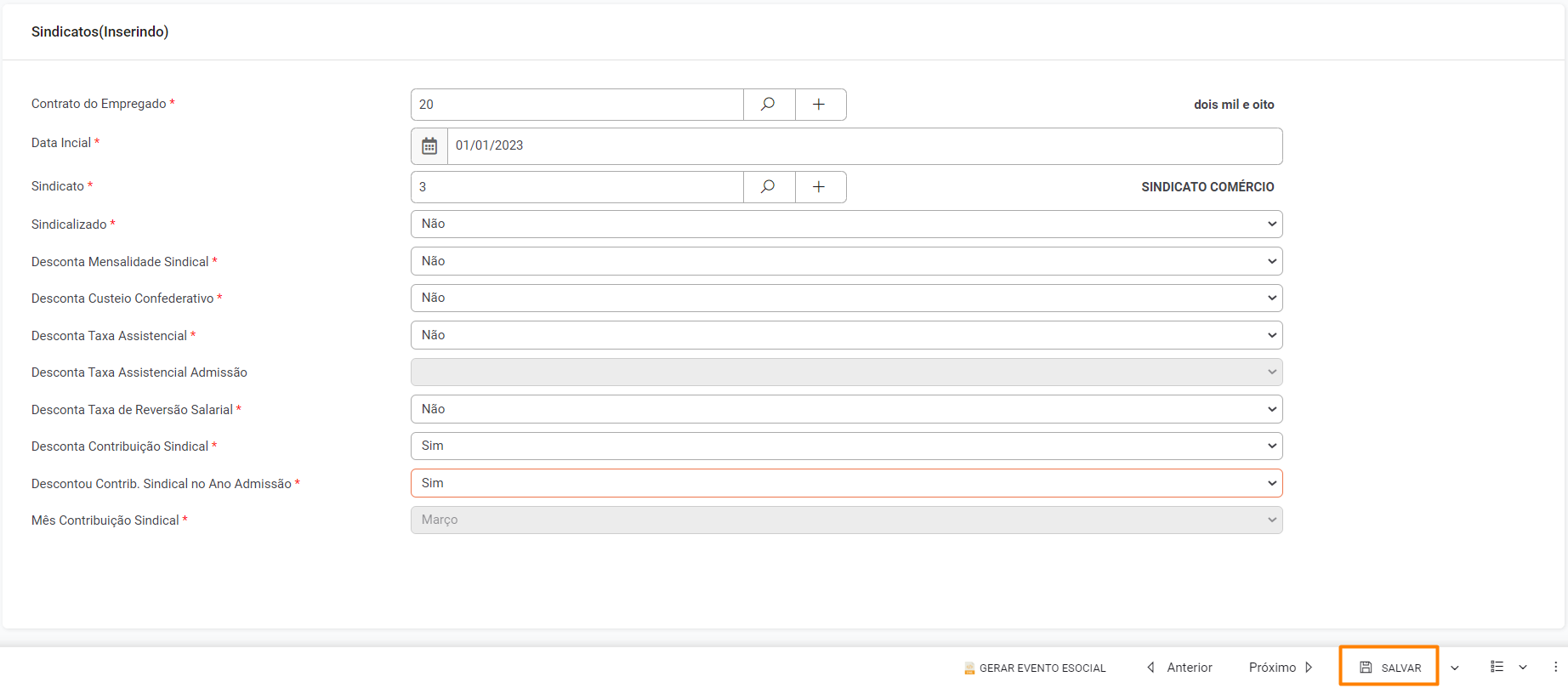Open the Desconta Contribuição Sindical dropdown
This screenshot has width=1568, height=688.
[846, 446]
